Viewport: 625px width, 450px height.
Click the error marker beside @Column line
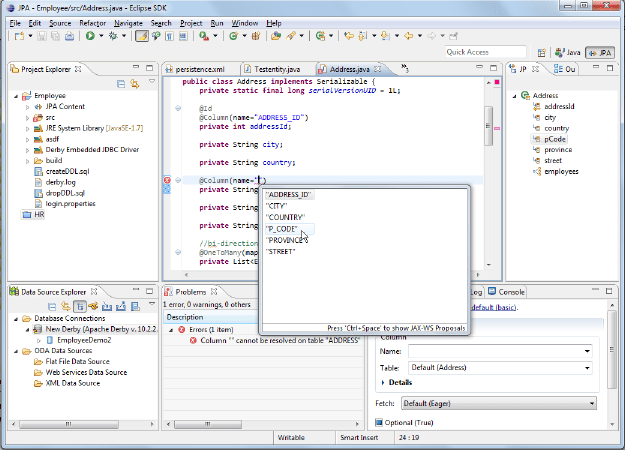[167, 181]
